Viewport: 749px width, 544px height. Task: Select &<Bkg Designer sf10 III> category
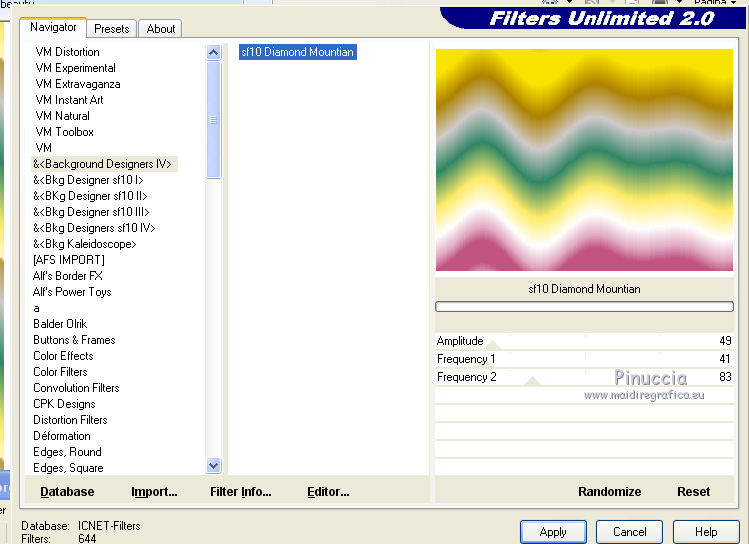point(91,212)
